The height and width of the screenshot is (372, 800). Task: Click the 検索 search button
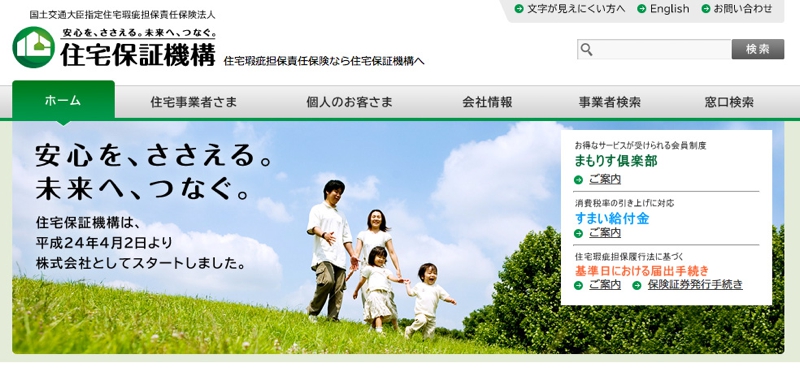(x=758, y=49)
